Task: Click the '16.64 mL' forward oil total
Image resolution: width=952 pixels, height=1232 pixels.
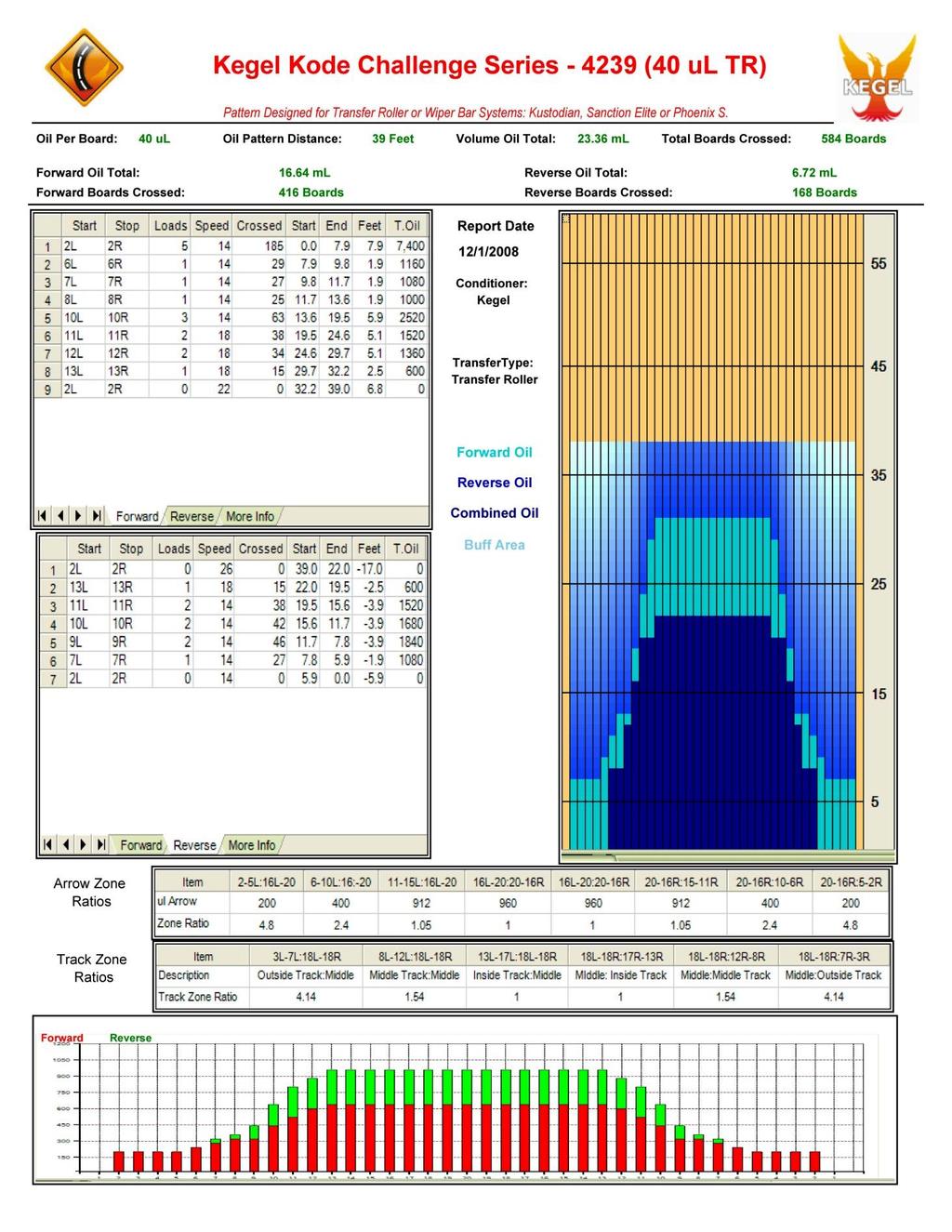Action: pos(305,172)
